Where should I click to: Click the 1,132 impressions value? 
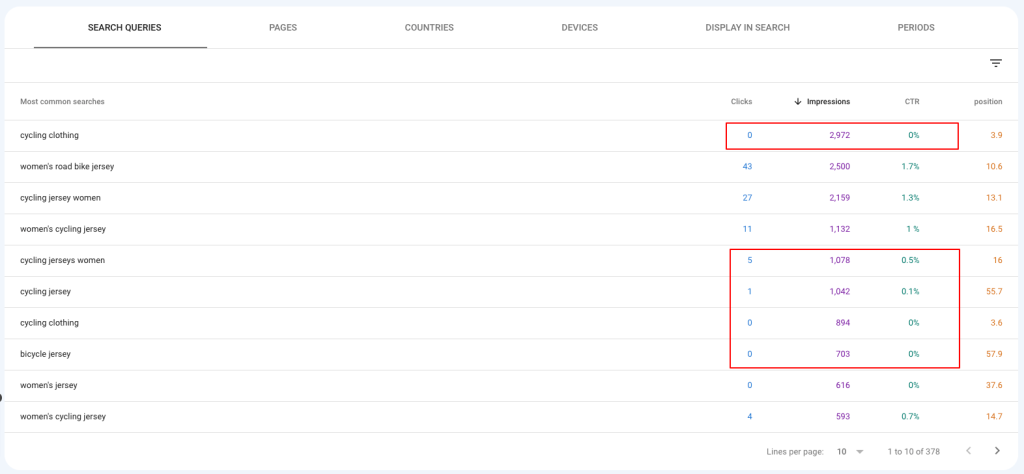tap(840, 229)
